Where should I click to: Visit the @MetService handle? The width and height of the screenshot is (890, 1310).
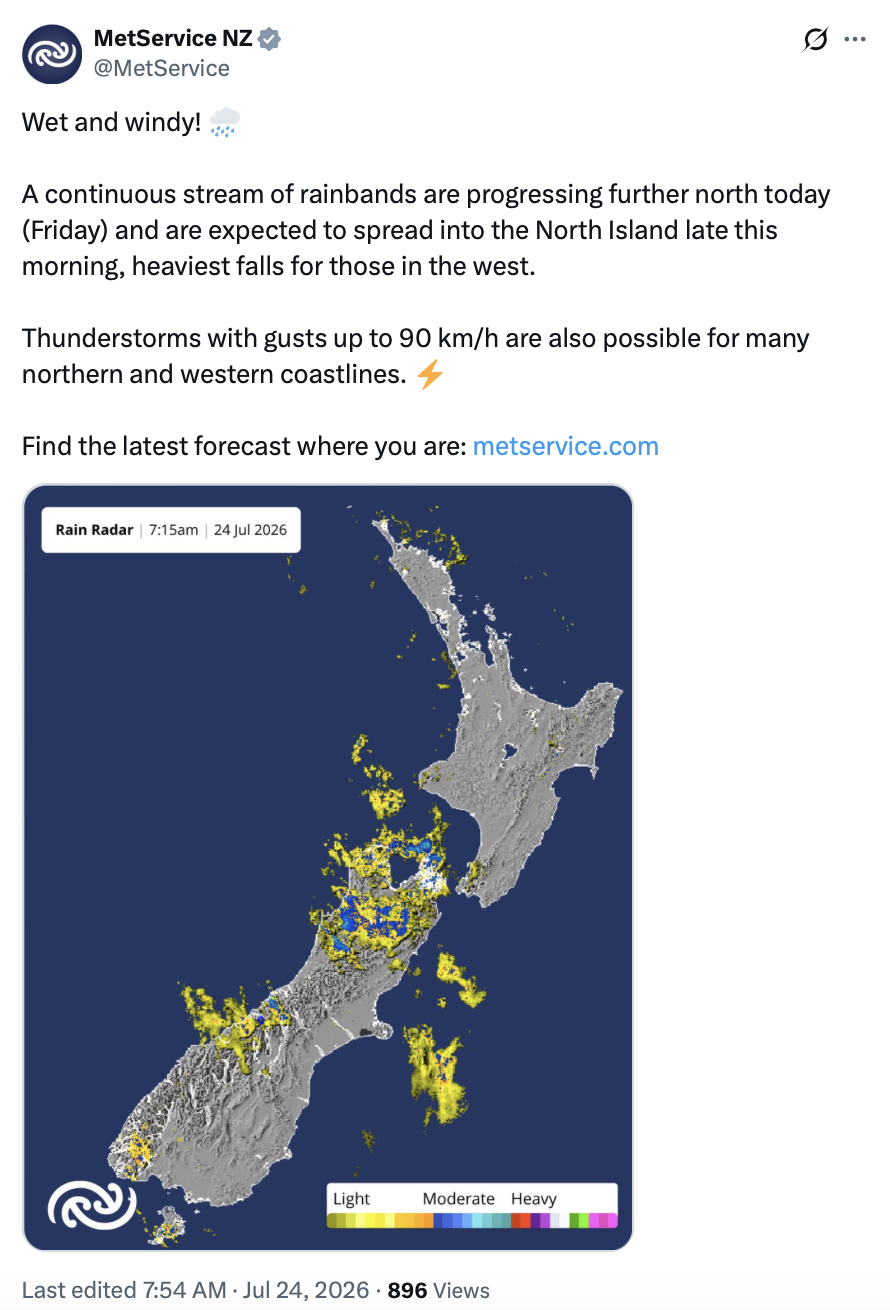(161, 68)
